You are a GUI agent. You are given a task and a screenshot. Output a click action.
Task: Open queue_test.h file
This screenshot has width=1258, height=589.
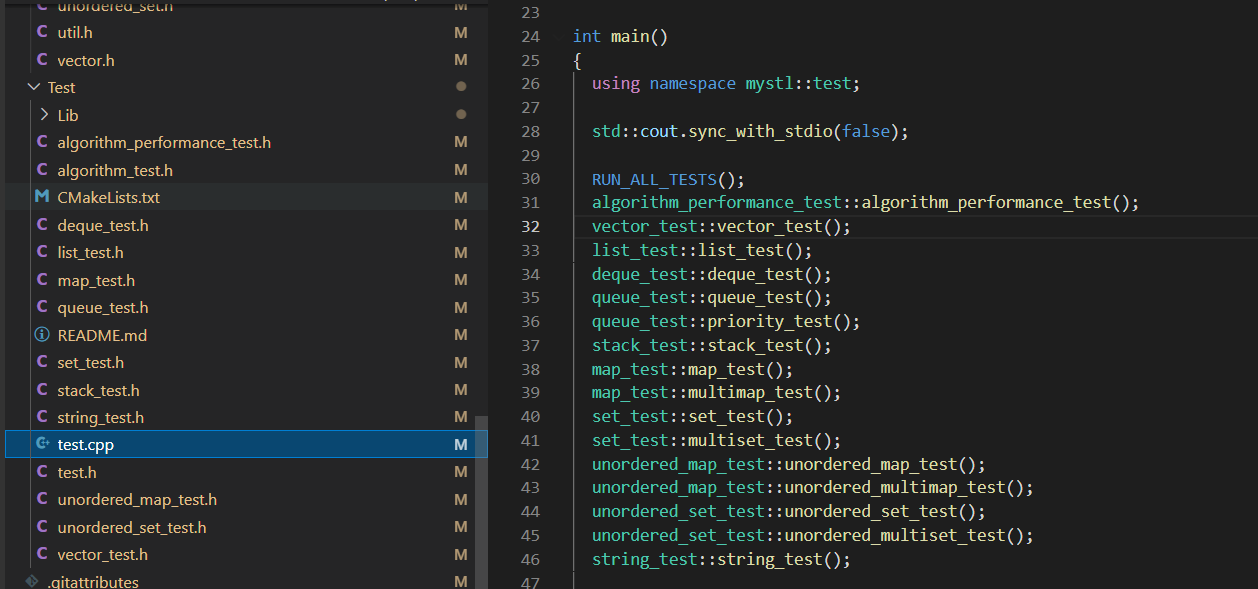(x=103, y=307)
